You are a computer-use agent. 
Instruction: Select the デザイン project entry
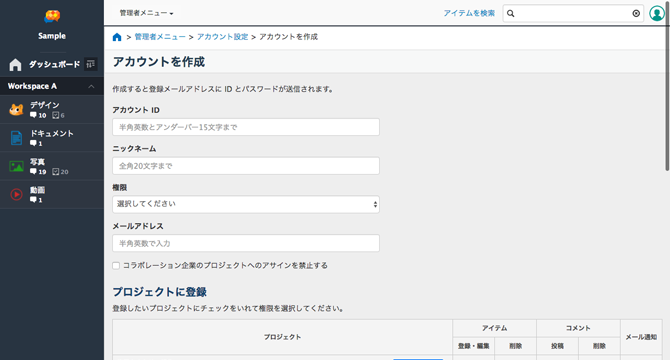pyautogui.click(x=52, y=110)
